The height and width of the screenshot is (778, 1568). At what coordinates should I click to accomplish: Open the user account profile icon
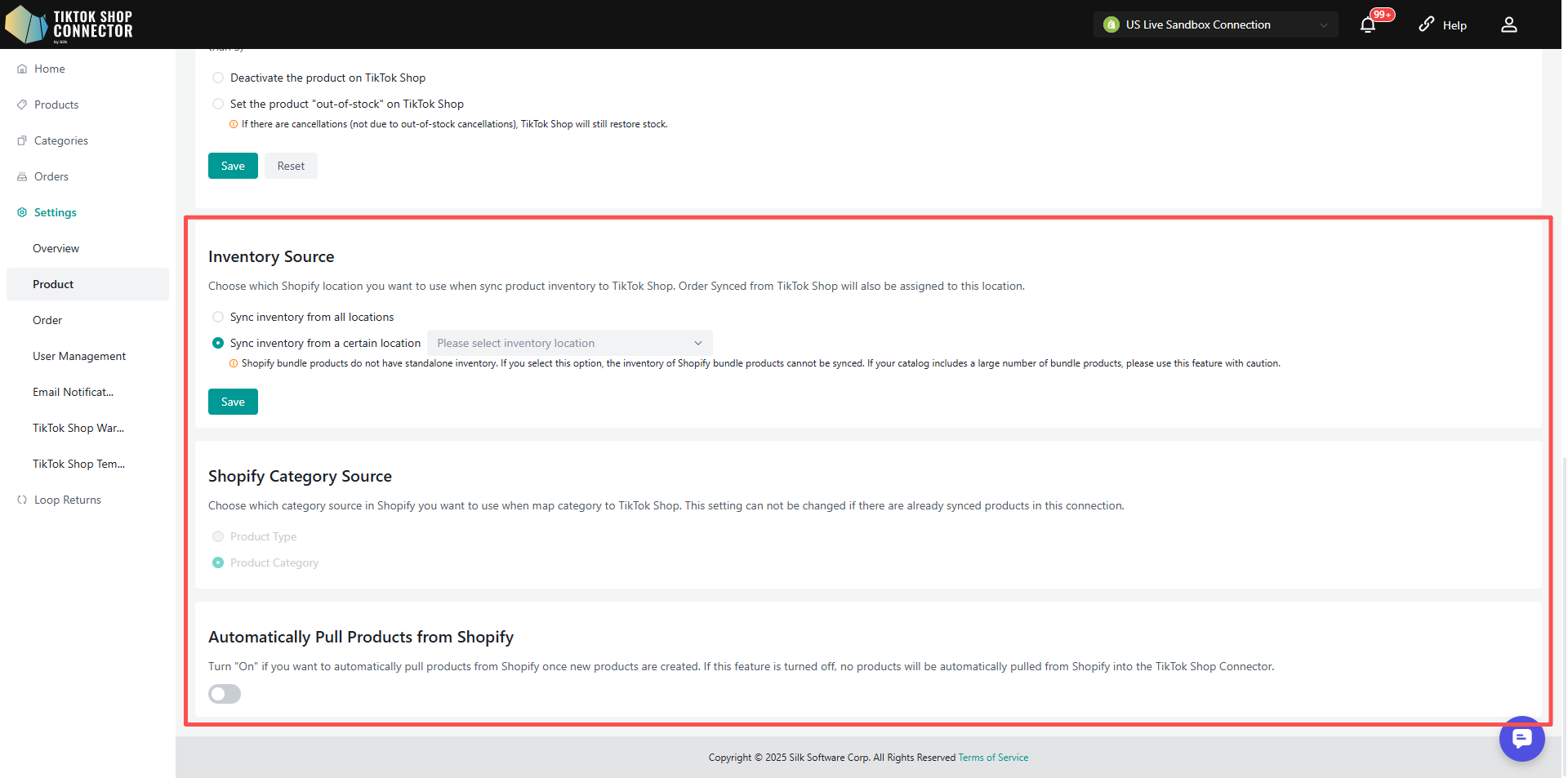(1508, 24)
